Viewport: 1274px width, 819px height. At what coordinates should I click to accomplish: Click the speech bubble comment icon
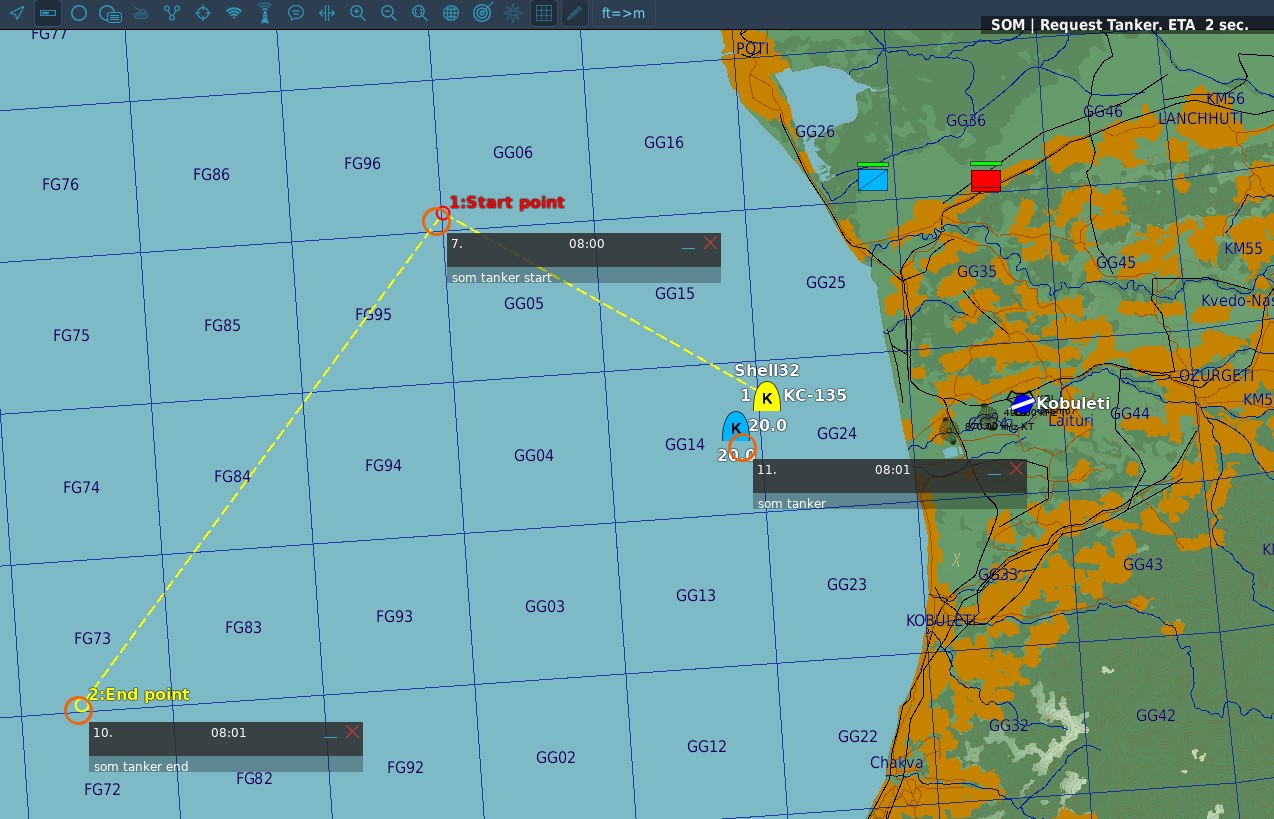(x=295, y=14)
